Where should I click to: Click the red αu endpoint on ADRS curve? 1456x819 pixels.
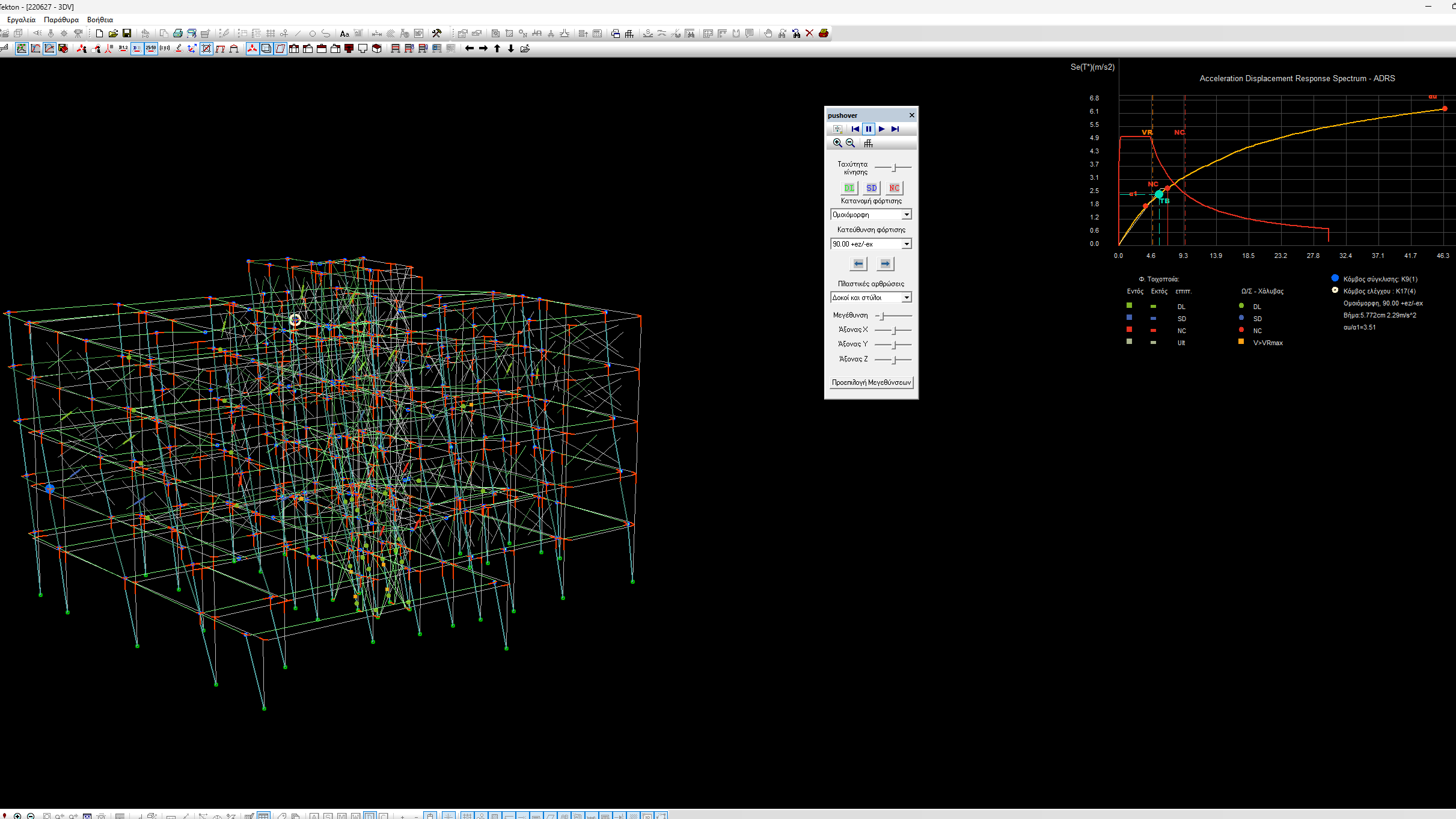[1445, 109]
